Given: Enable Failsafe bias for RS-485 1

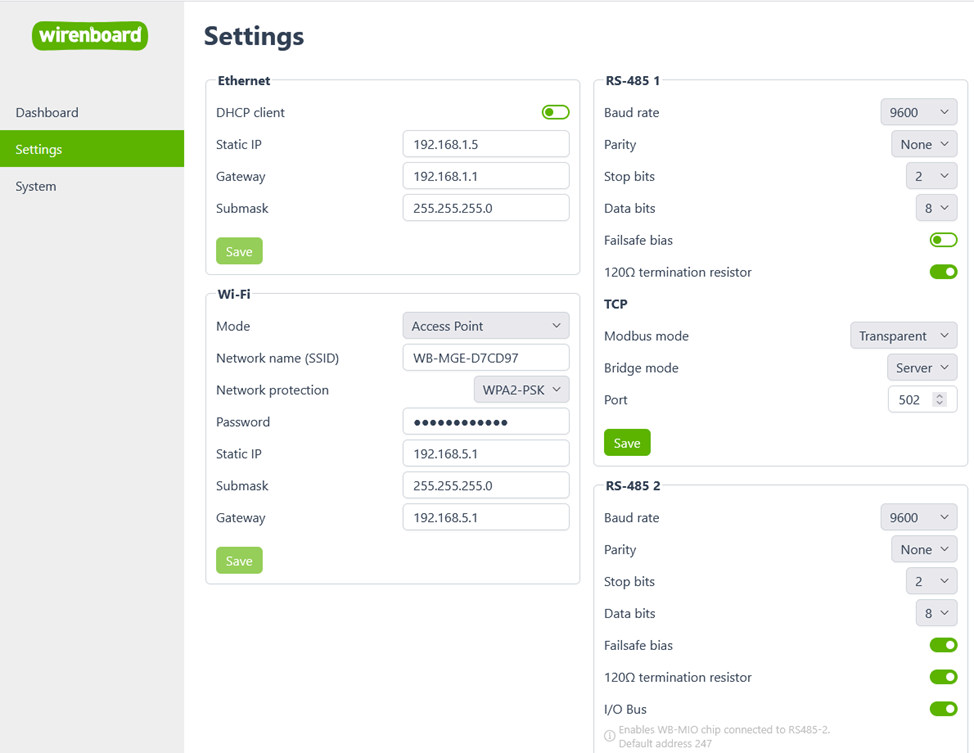Looking at the screenshot, I should click(943, 240).
